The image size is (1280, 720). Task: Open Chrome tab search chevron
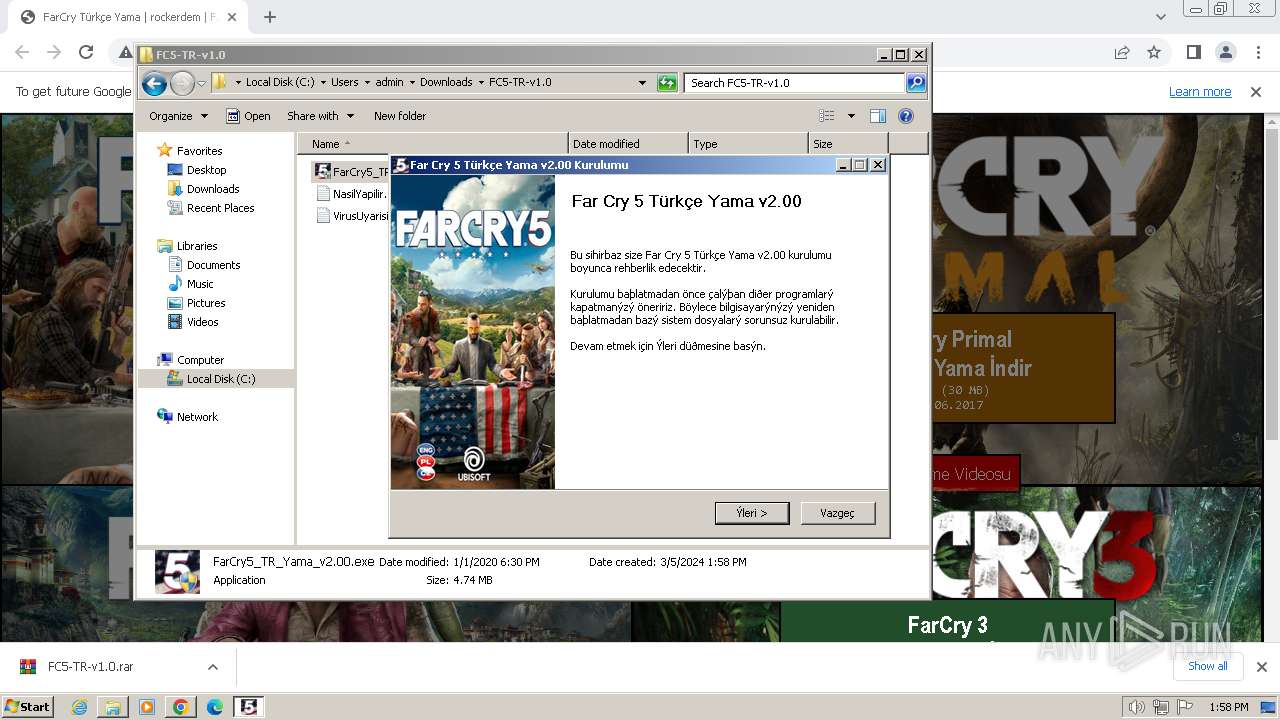coord(1160,17)
